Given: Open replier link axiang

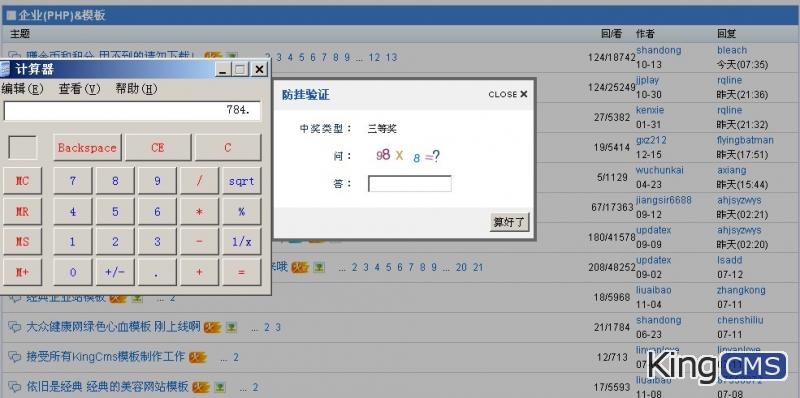Looking at the screenshot, I should click(732, 170).
